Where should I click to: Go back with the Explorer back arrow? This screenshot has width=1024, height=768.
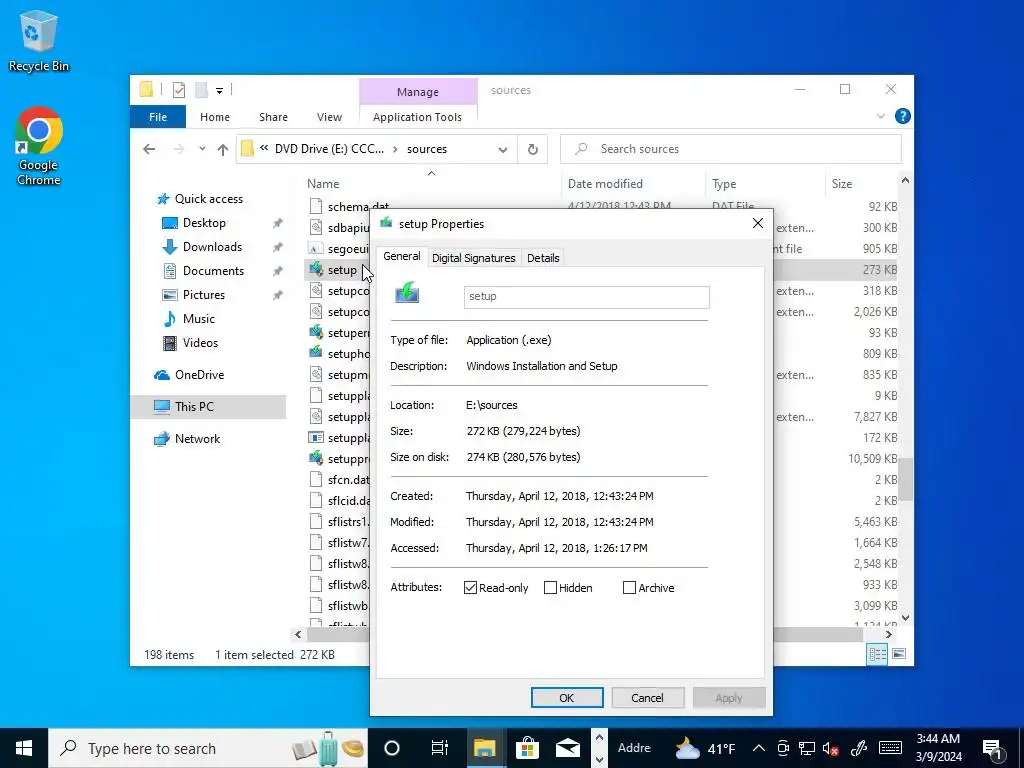(x=149, y=149)
